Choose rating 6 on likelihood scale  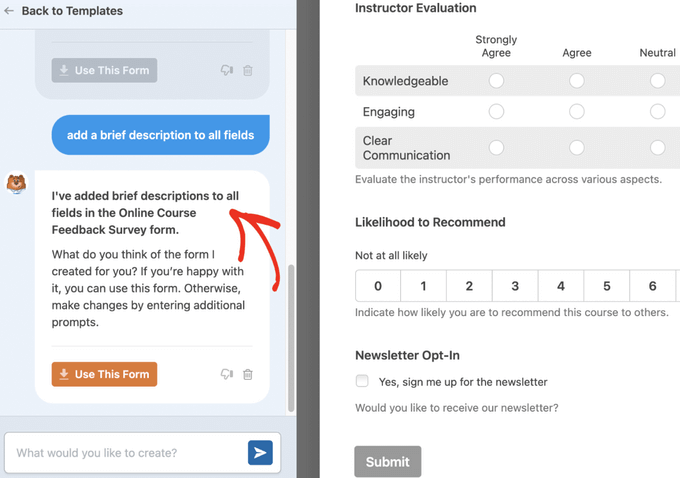point(652,286)
